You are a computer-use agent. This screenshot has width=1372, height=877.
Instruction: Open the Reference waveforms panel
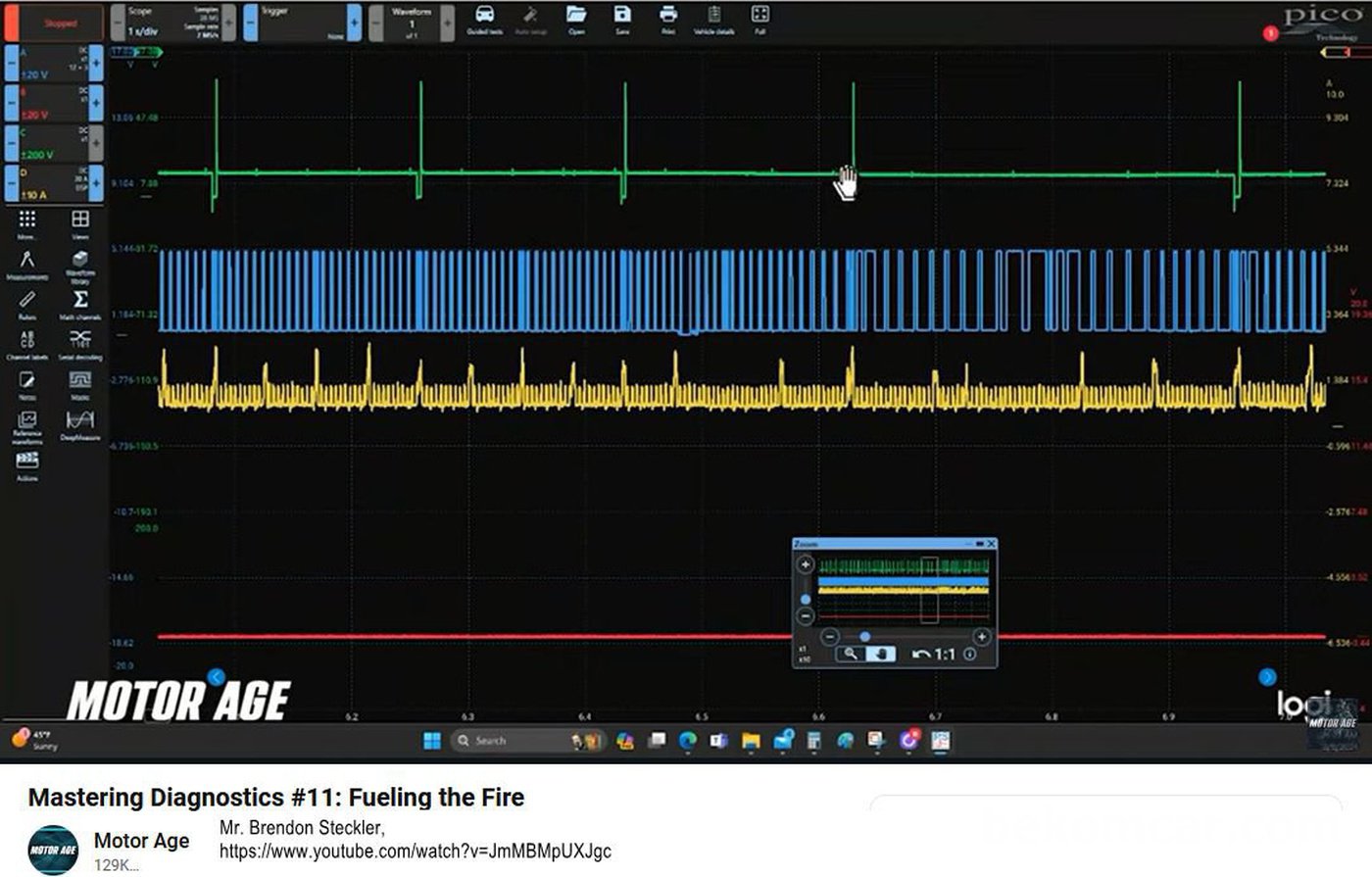point(27,422)
